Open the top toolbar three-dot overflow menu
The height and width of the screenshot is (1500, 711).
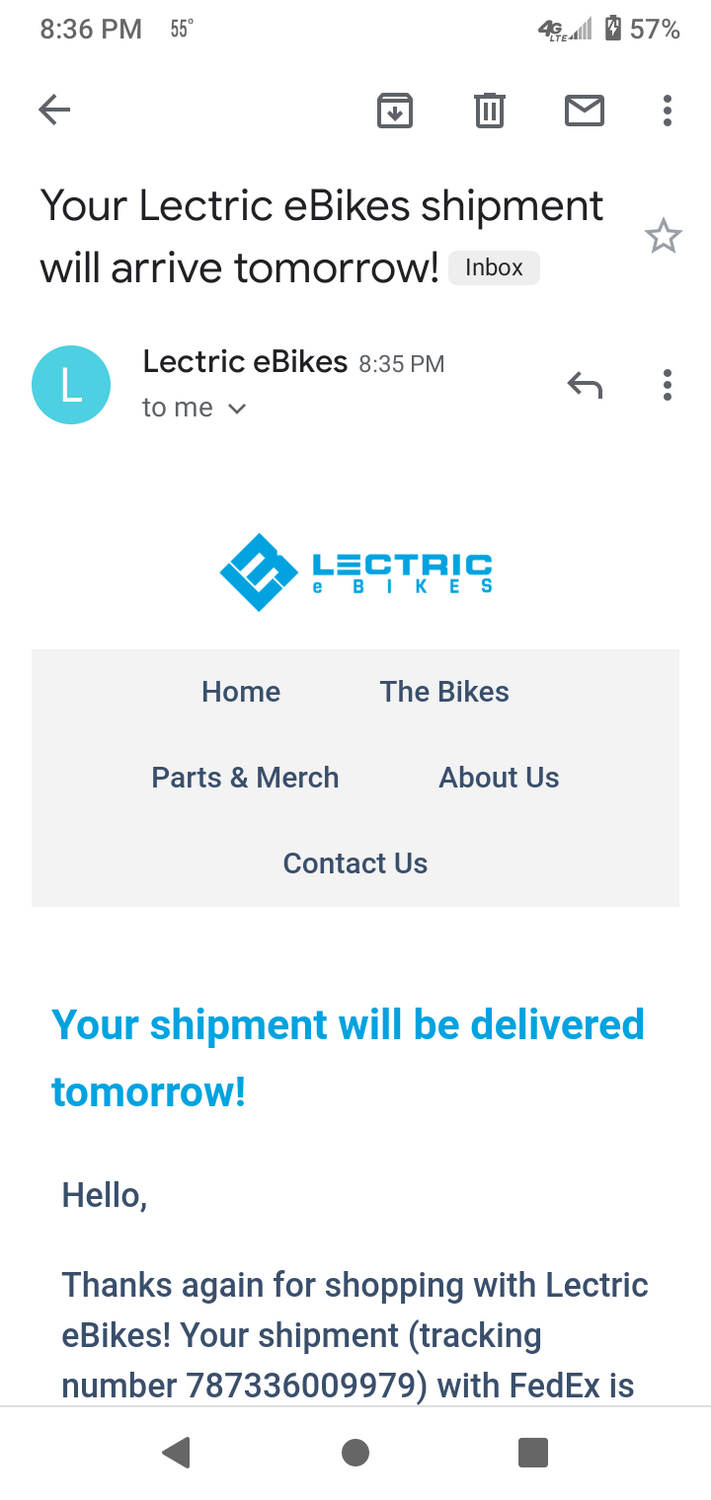pos(667,110)
